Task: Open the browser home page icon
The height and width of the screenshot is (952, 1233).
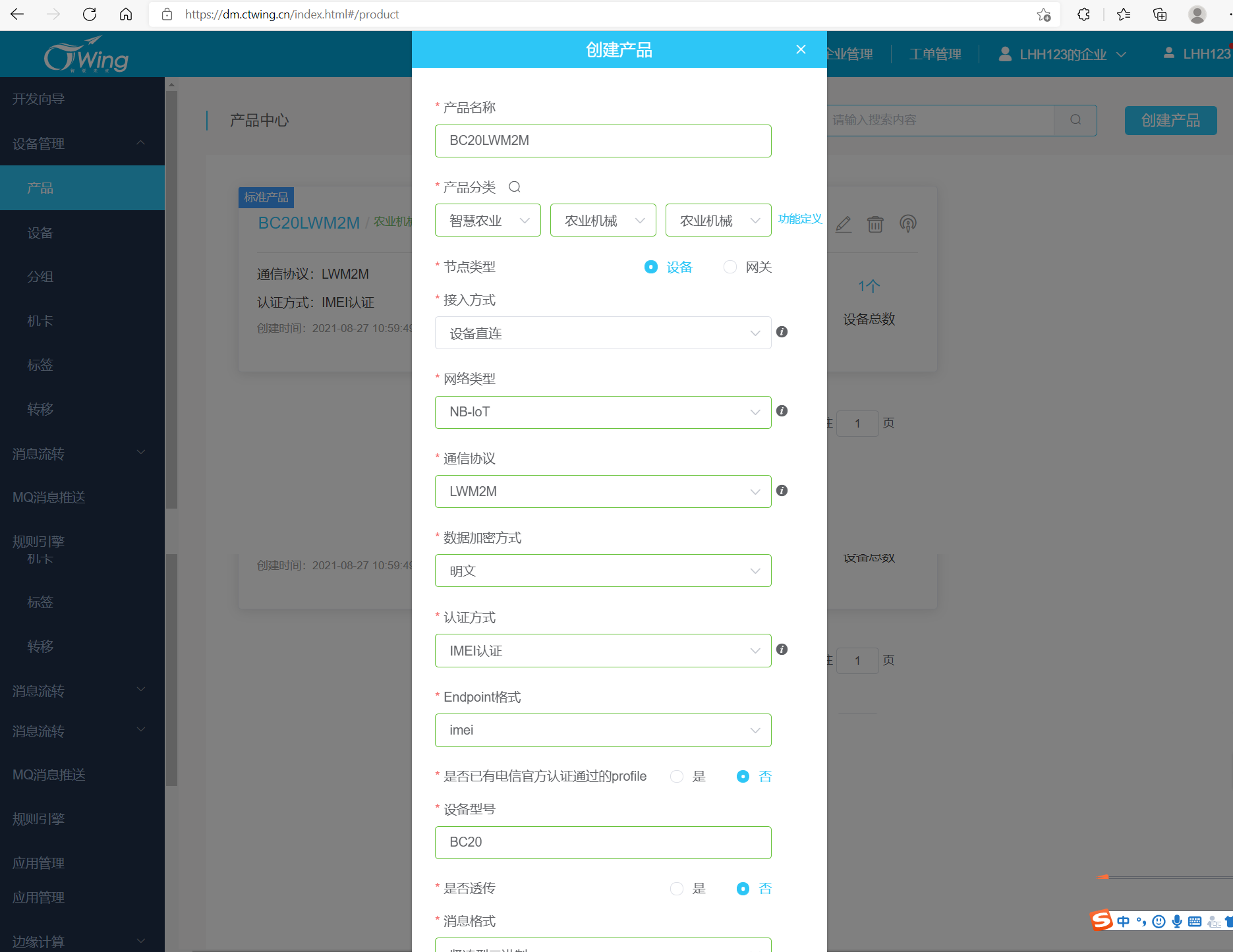Action: 126,14
